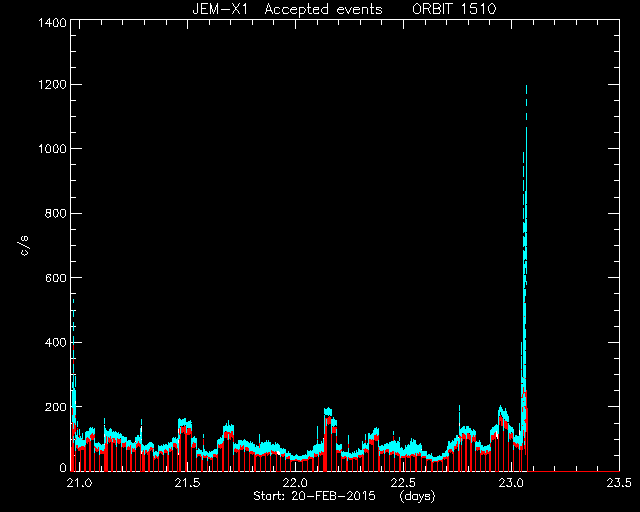Click the Start: 20-FEB-2015 axis caption
The height and width of the screenshot is (512, 640).
point(314,496)
